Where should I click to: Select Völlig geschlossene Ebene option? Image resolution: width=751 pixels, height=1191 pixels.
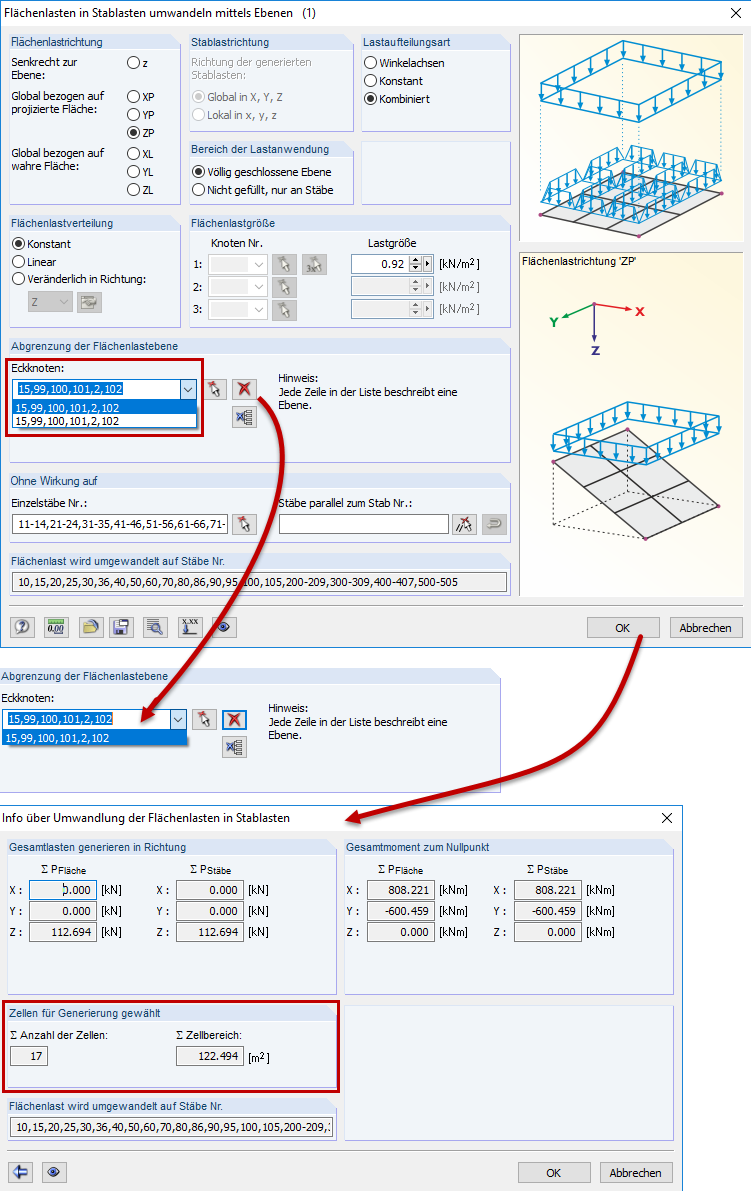click(x=199, y=172)
